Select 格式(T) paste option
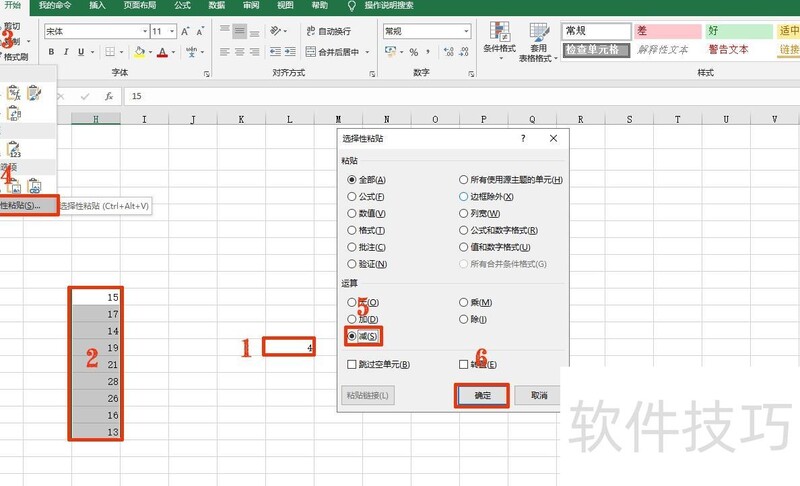 (366, 231)
